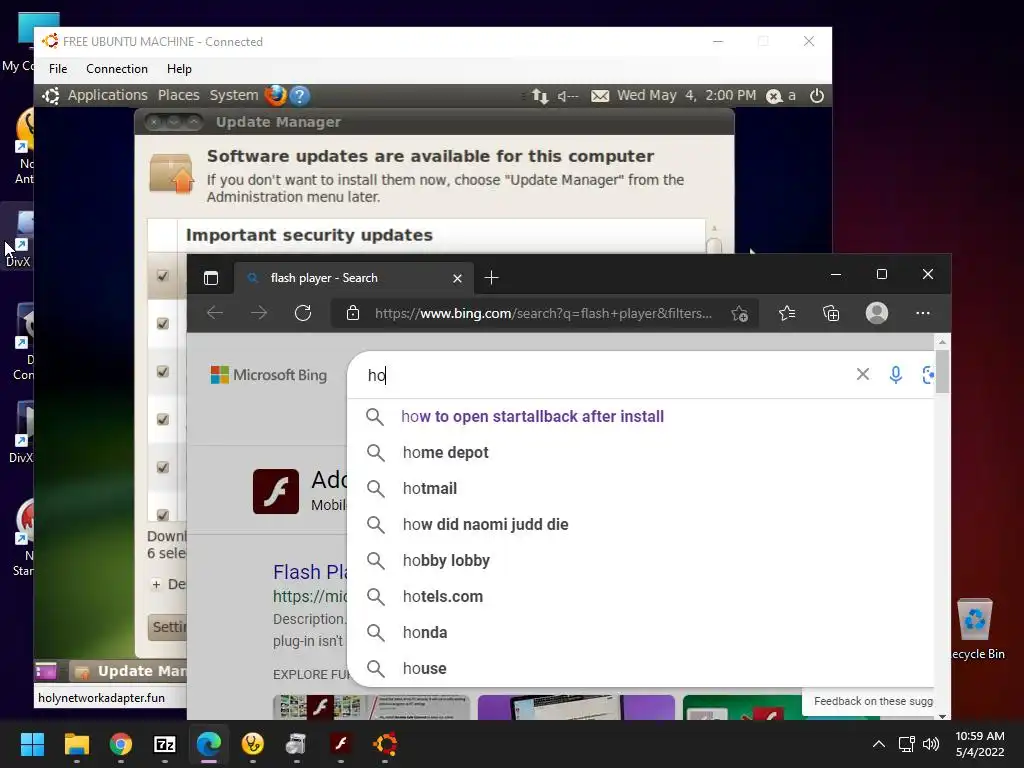Open Ubuntu help icon in panel
Screen dimensions: 1024x768
coord(300,96)
